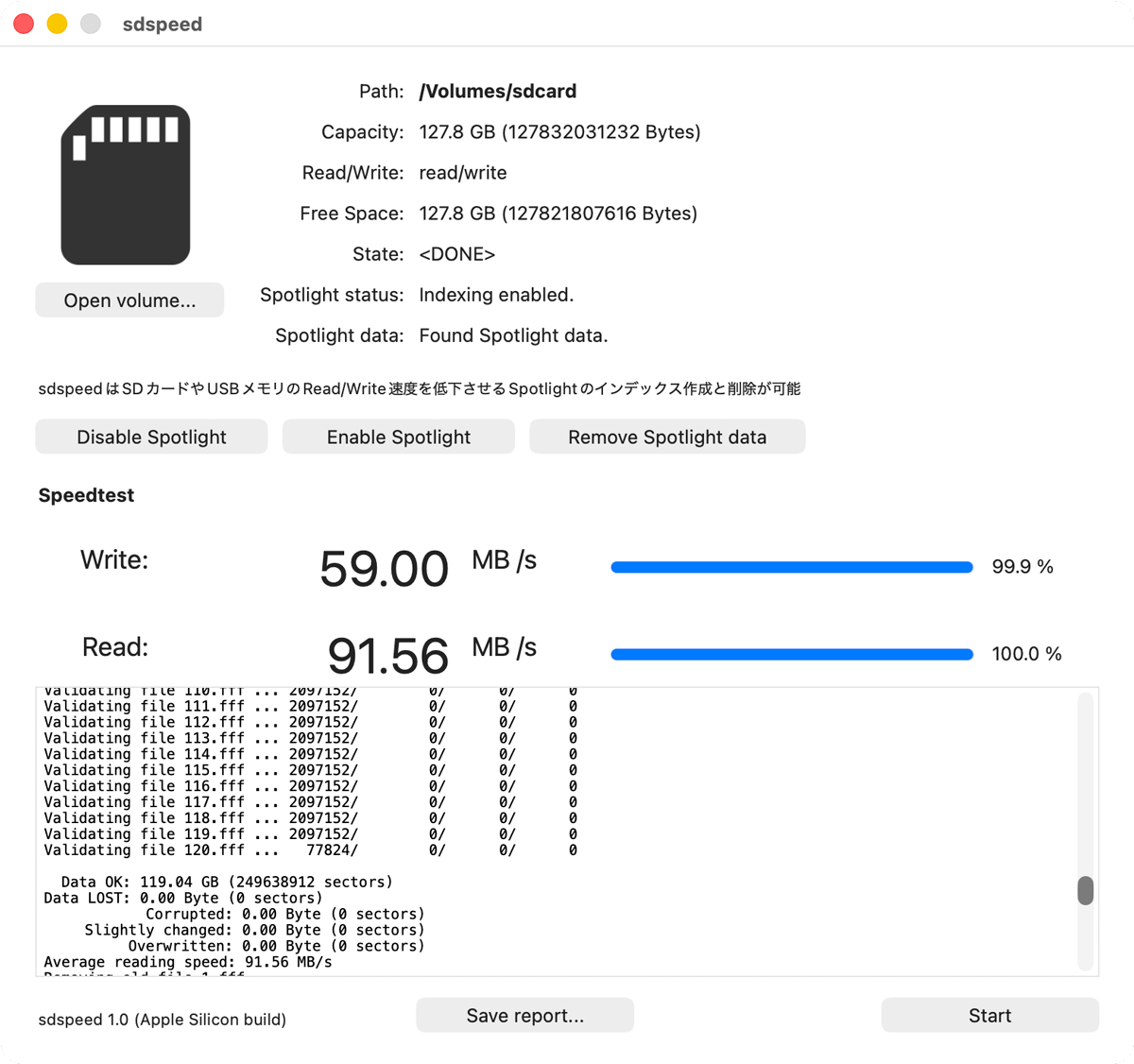Click the log area scrollbar thumb
This screenshot has height=1064, width=1134.
coord(1086,890)
